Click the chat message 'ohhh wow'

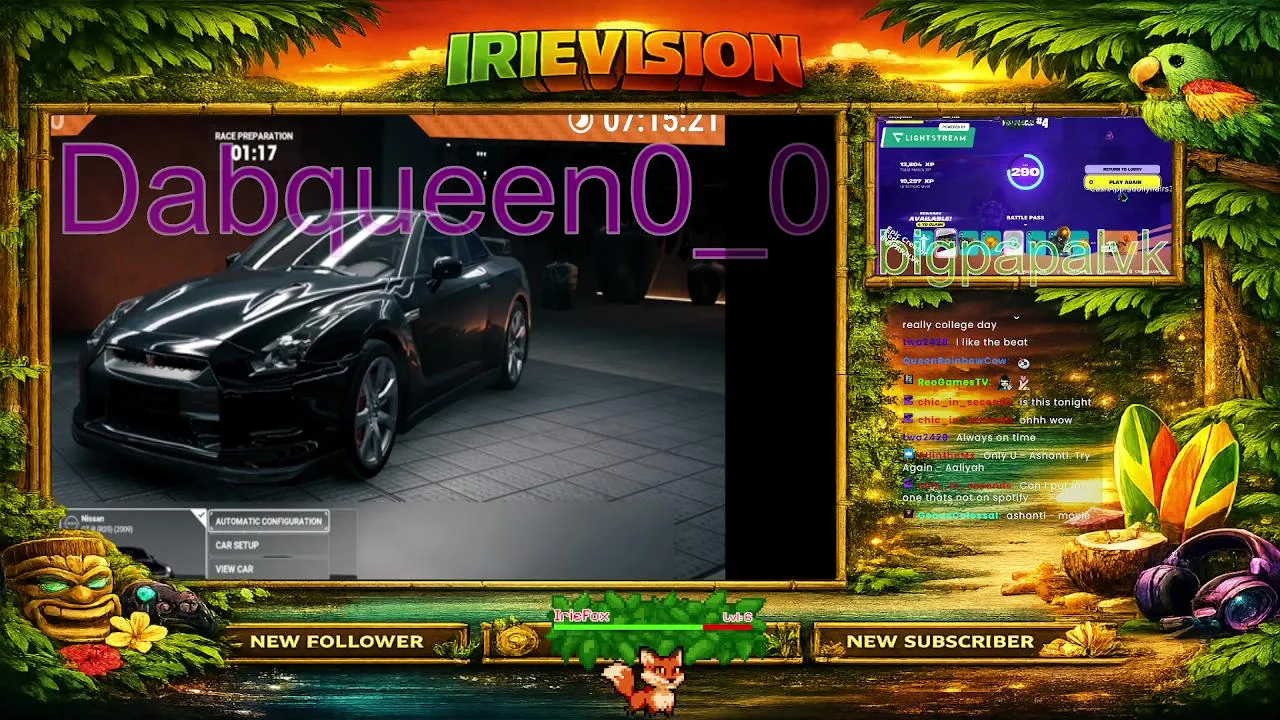click(x=1046, y=420)
